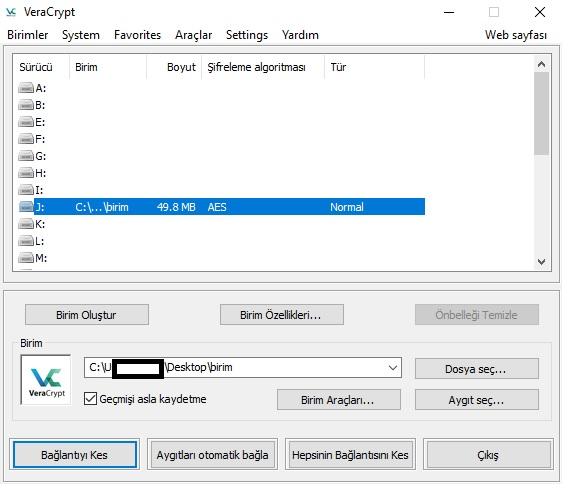This screenshot has height=484, width=562.
Task: Select the mounted J: drive icon
Action: pyautogui.click(x=26, y=207)
